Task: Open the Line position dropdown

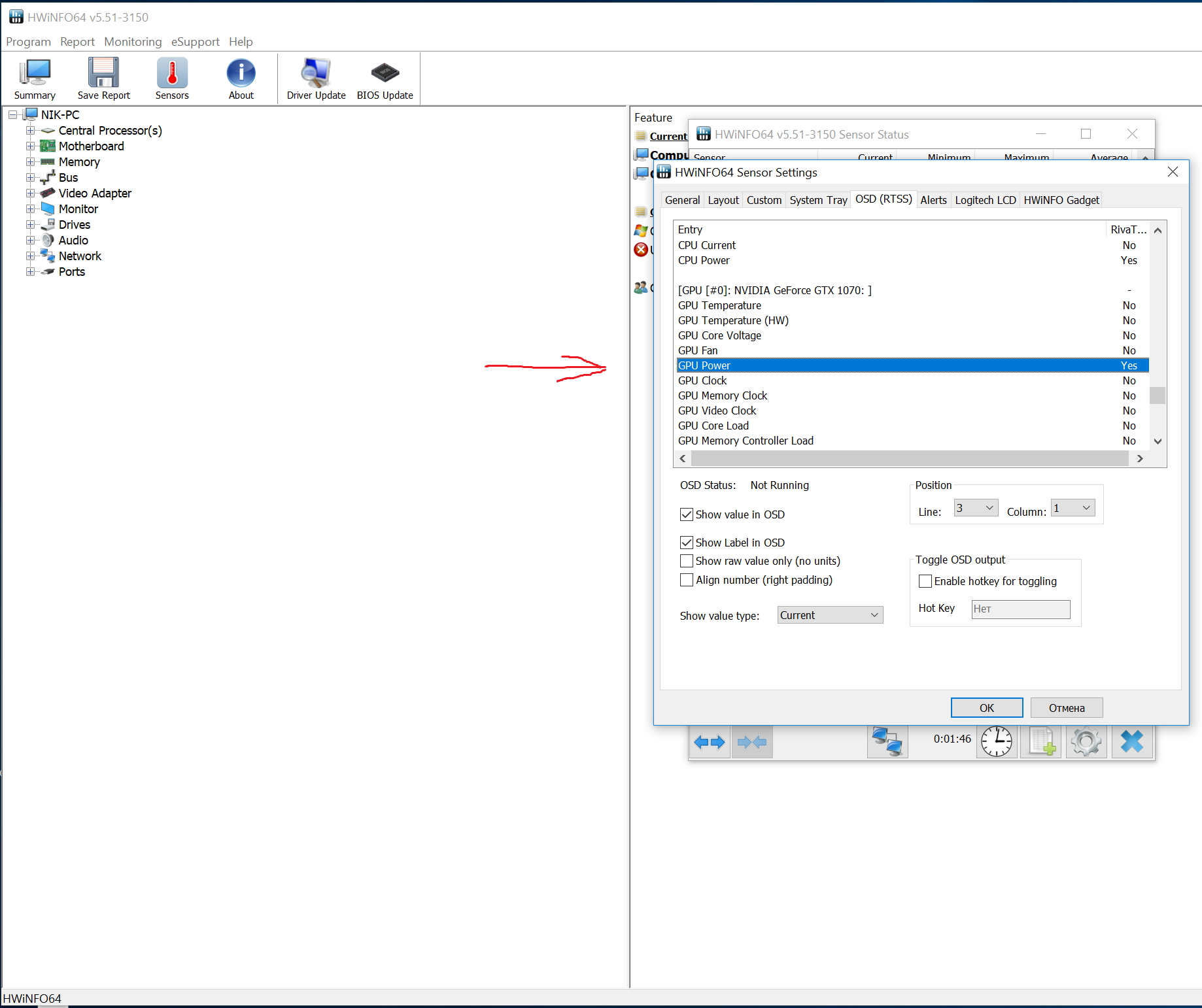Action: point(976,508)
